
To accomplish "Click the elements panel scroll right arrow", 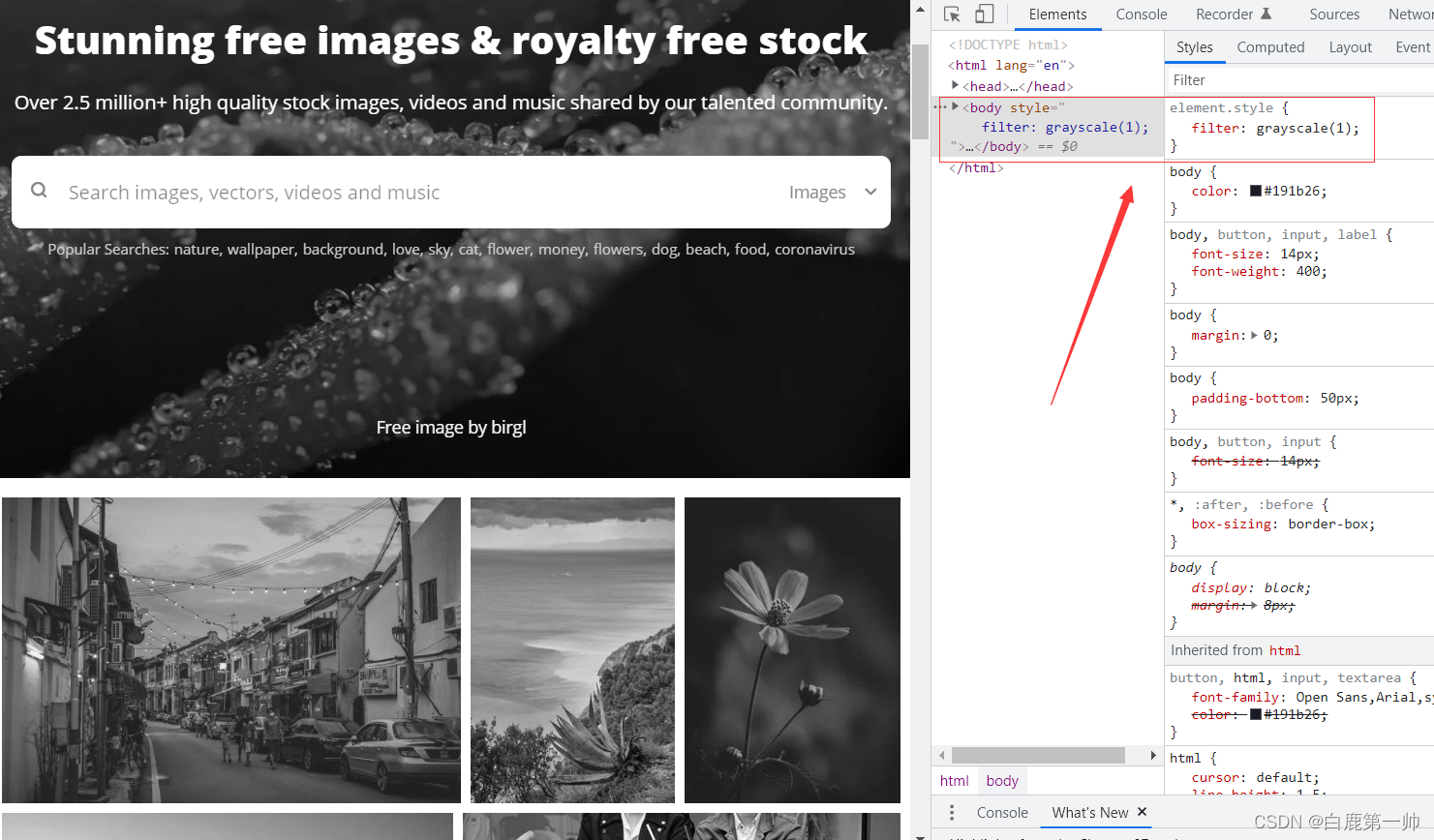I will point(1152,755).
